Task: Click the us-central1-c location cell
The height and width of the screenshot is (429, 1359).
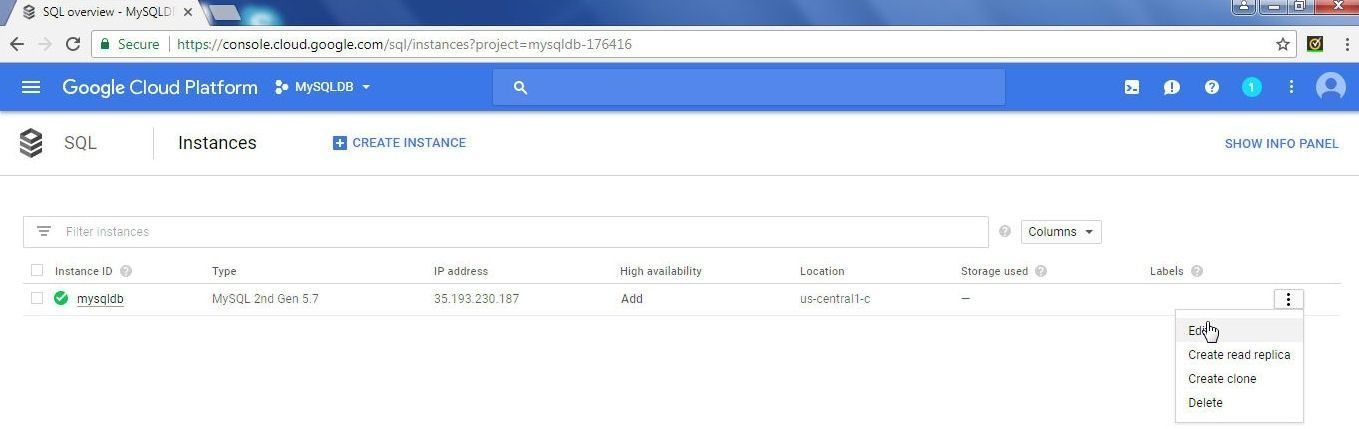Action: tap(835, 298)
